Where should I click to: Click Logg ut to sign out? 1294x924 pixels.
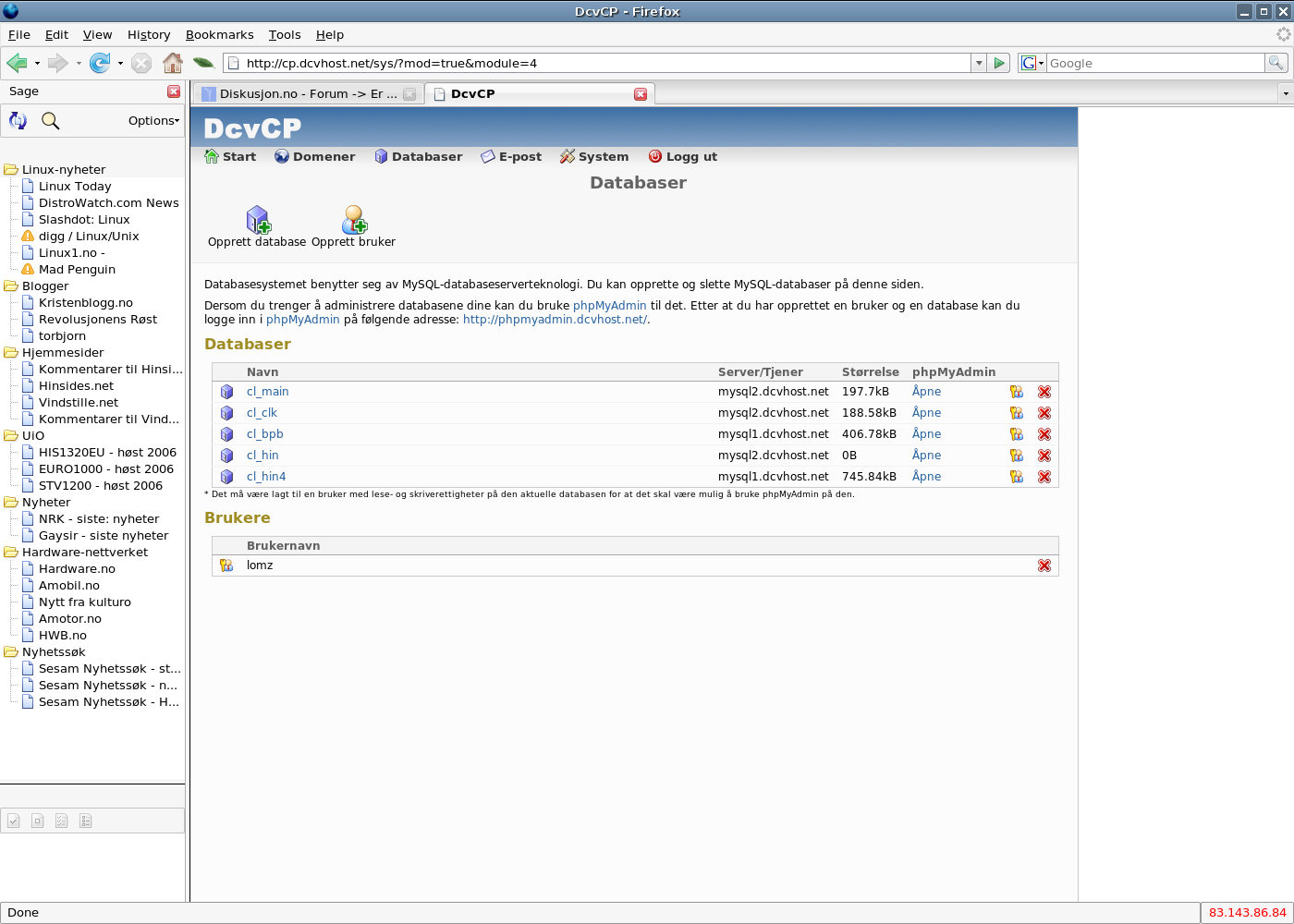[x=683, y=157]
